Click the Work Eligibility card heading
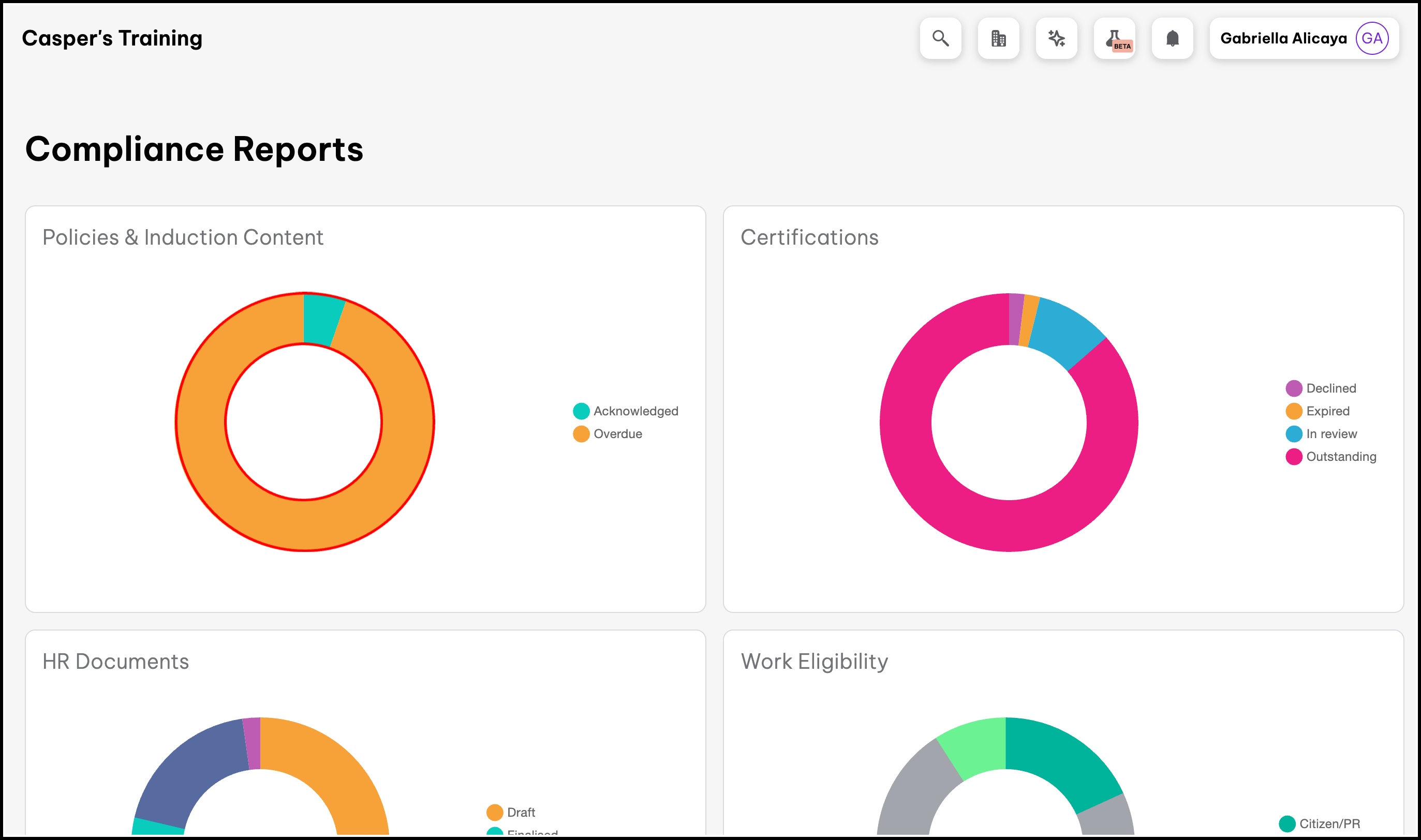Screen dimensions: 1421x840 point(814,661)
